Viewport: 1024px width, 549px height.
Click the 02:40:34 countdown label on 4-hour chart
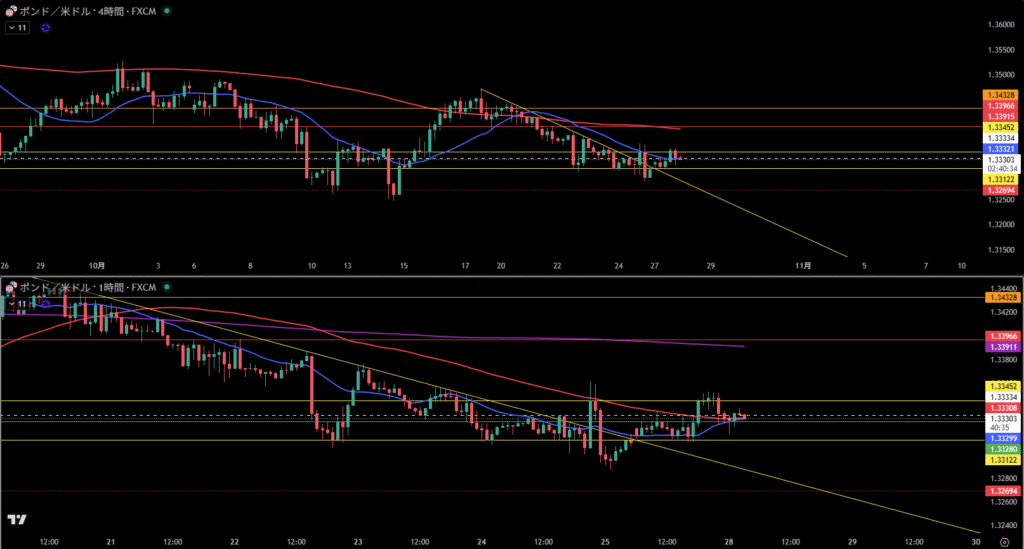(1001, 169)
